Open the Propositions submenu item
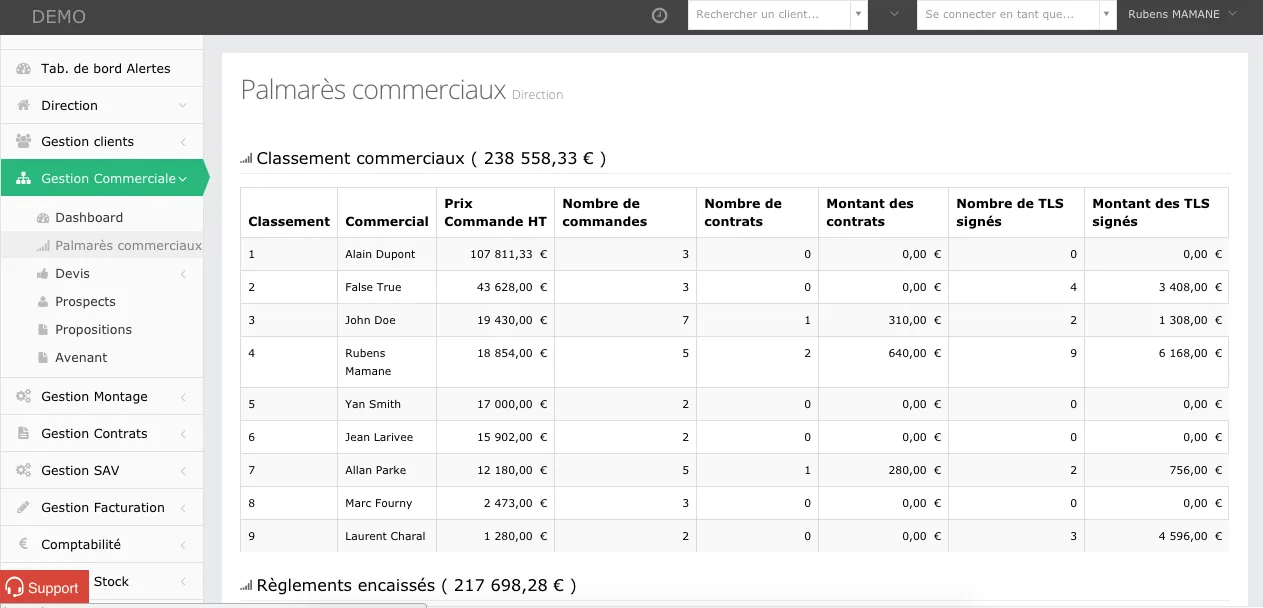The image size is (1263, 608). [93, 329]
